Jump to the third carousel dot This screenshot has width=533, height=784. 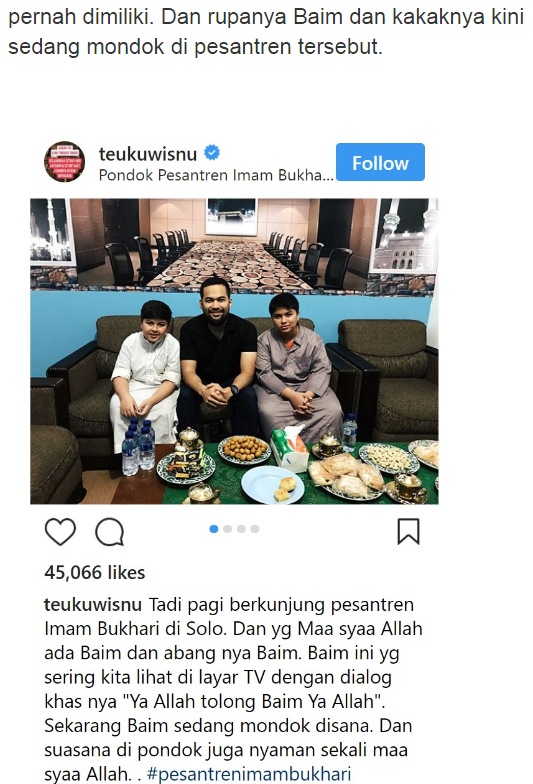241,529
